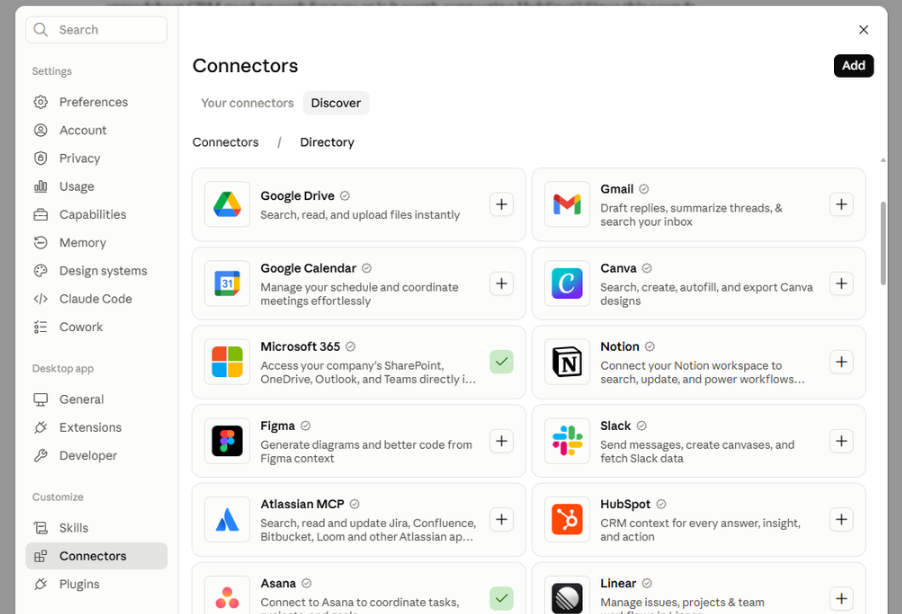
Task: Click the Microsoft 365 title text
Action: pos(300,346)
